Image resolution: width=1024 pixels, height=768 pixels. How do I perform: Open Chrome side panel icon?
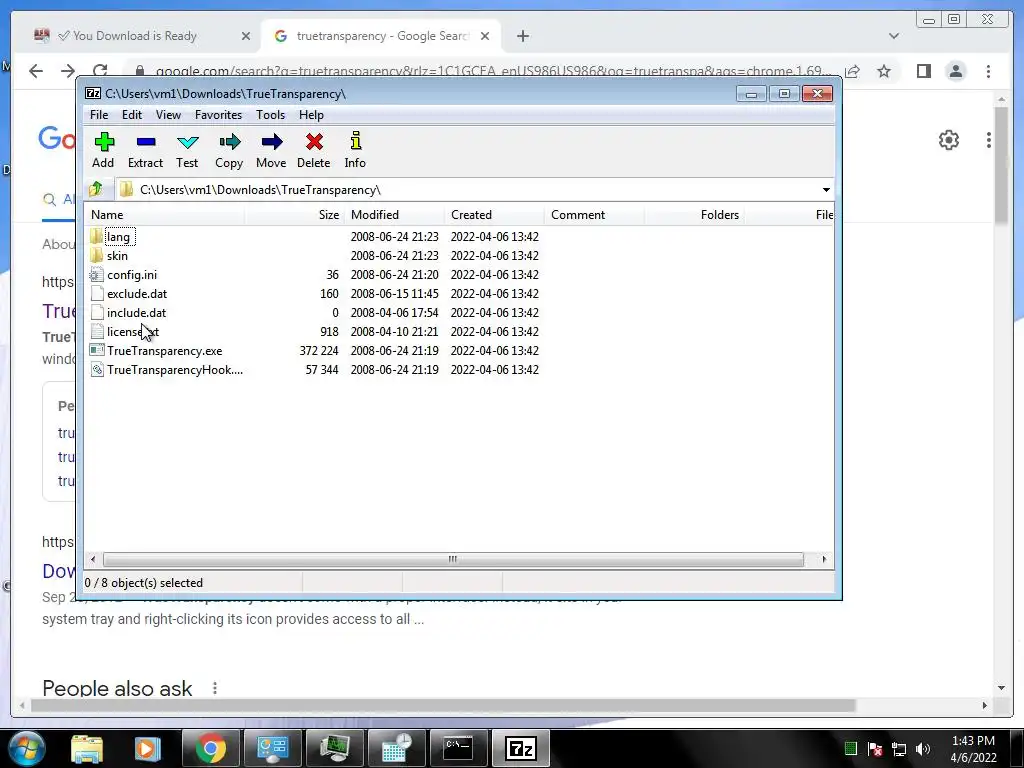[923, 71]
